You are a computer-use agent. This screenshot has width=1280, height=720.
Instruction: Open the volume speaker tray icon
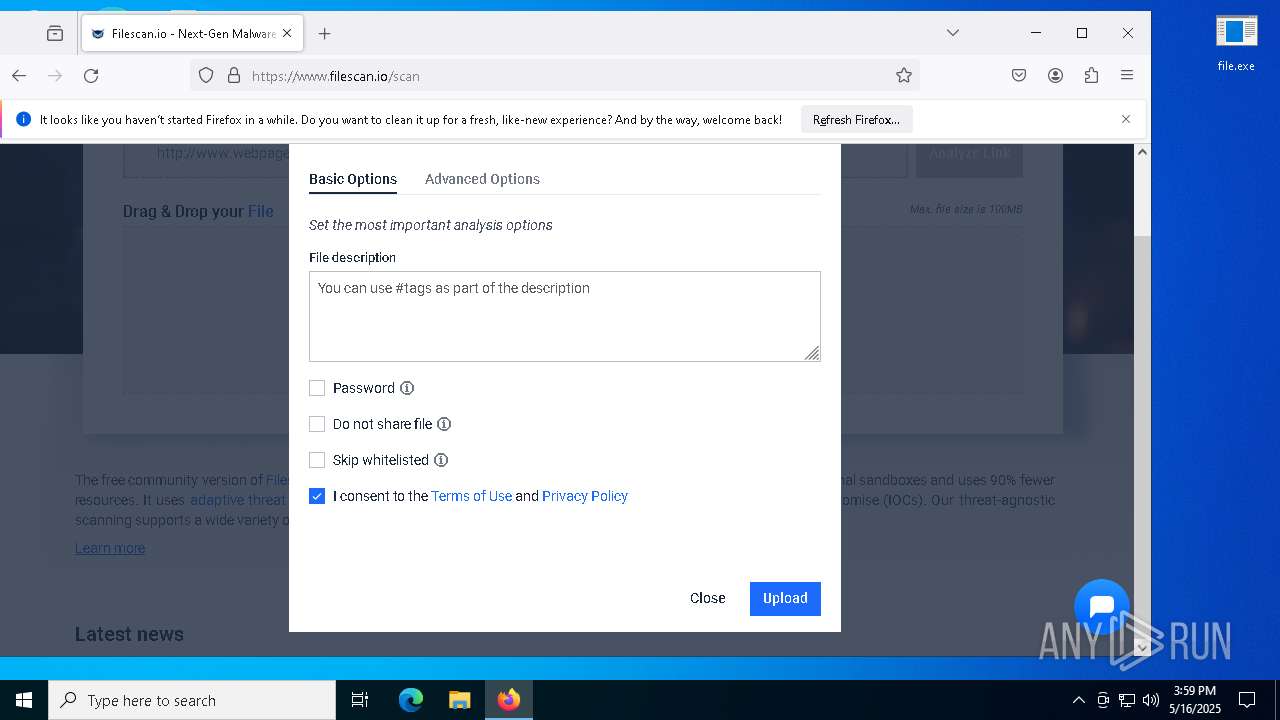pos(1151,700)
